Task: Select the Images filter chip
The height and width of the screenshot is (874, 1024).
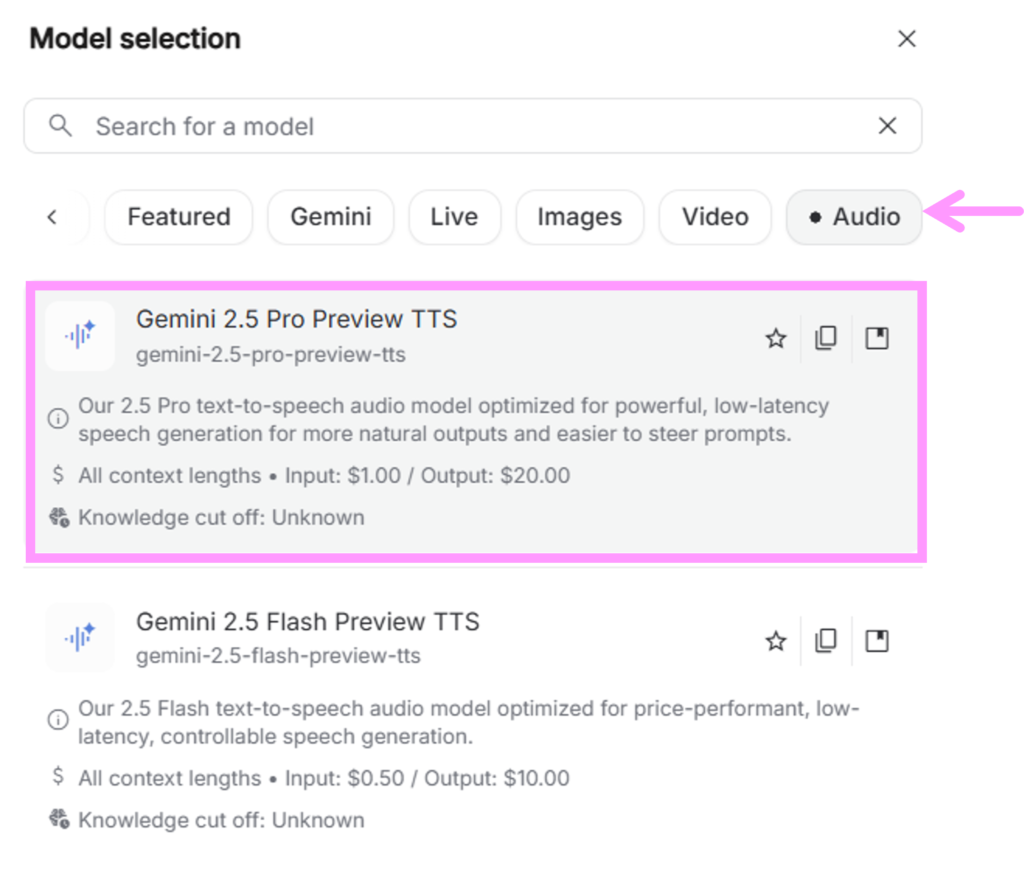Action: pyautogui.click(x=579, y=217)
